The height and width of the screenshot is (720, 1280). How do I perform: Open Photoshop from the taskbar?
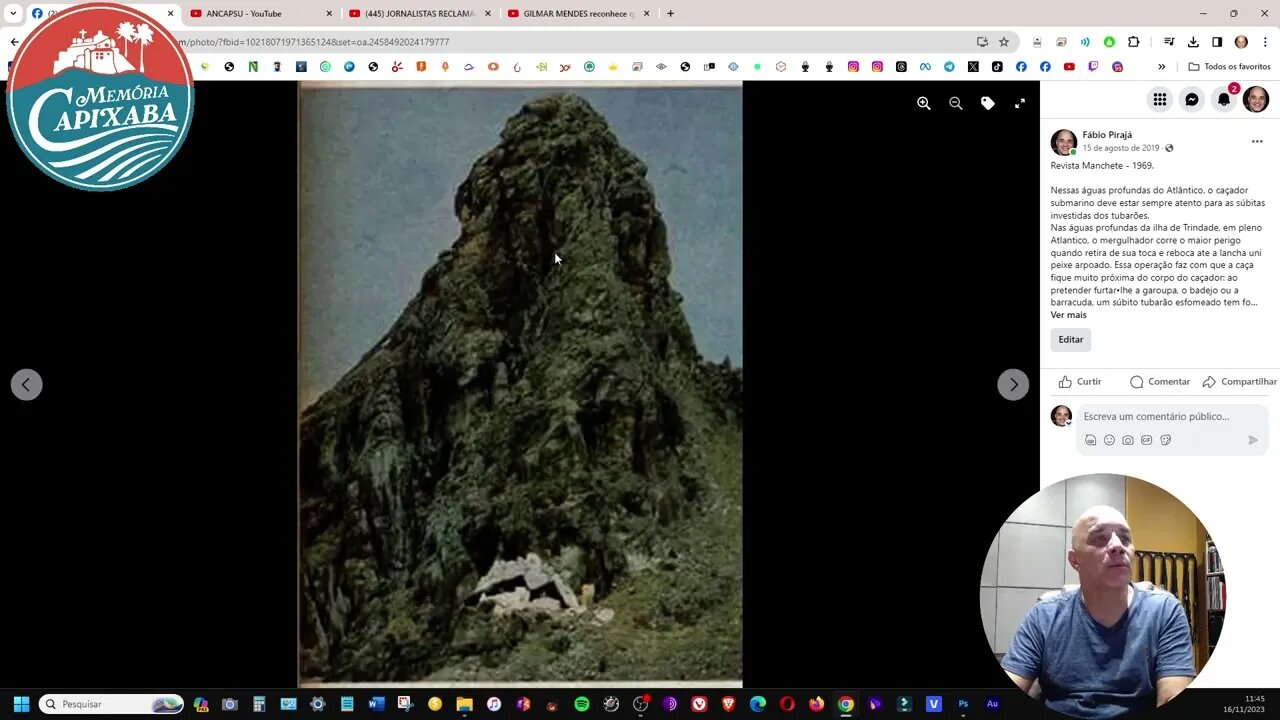tap(963, 704)
